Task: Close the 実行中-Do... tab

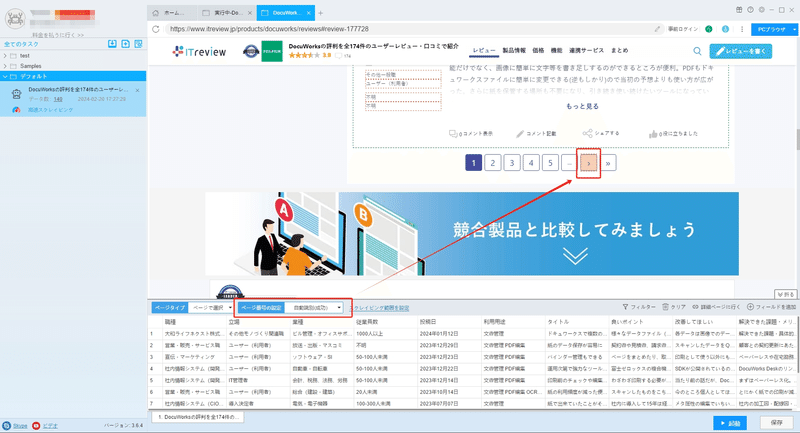Action: pyautogui.click(x=249, y=13)
